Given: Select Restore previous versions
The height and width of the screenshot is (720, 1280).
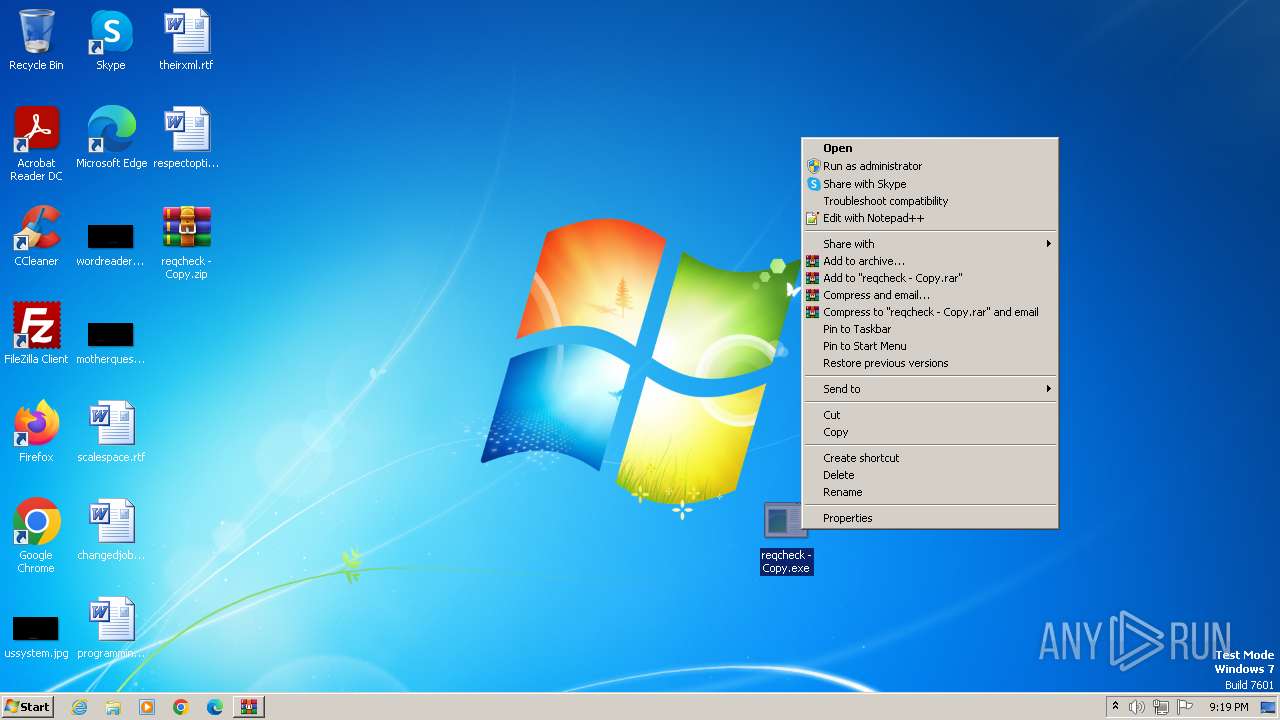Looking at the screenshot, I should 930,363.
